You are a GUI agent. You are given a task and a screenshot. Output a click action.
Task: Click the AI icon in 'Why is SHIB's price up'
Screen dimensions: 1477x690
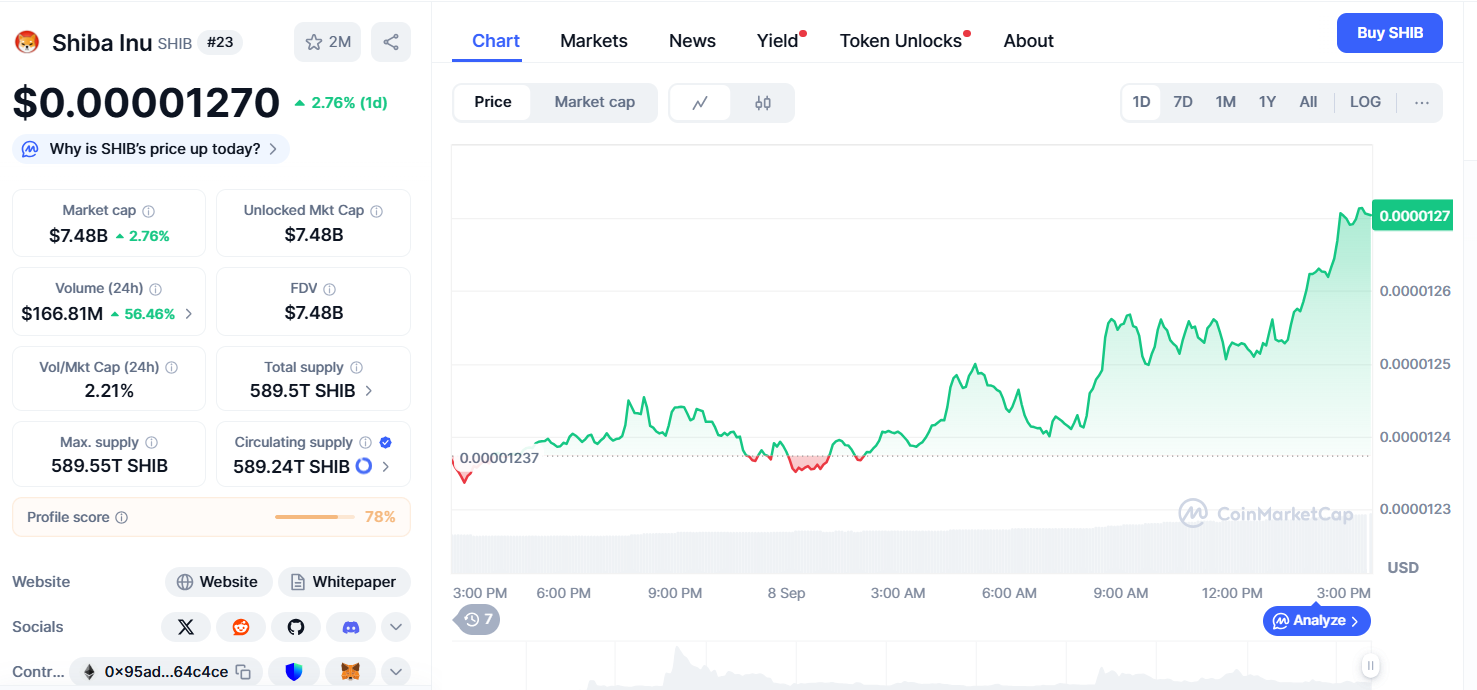pos(31,149)
